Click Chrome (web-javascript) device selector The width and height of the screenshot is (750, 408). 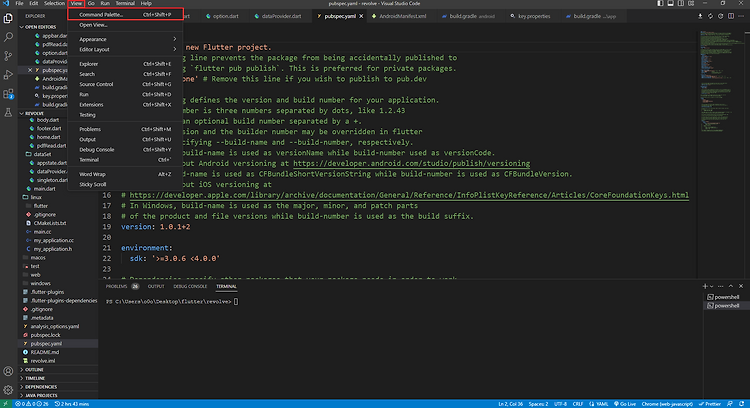click(x=667, y=404)
